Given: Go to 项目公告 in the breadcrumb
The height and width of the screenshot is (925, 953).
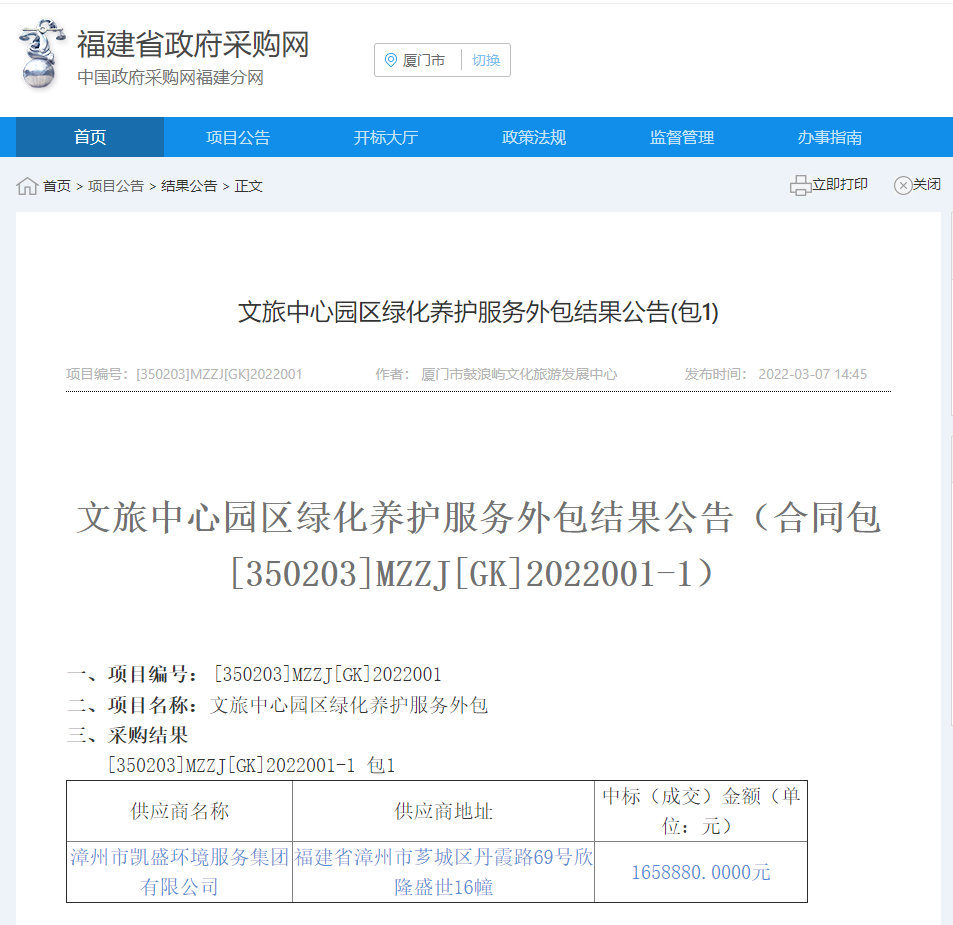Looking at the screenshot, I should 115,186.
